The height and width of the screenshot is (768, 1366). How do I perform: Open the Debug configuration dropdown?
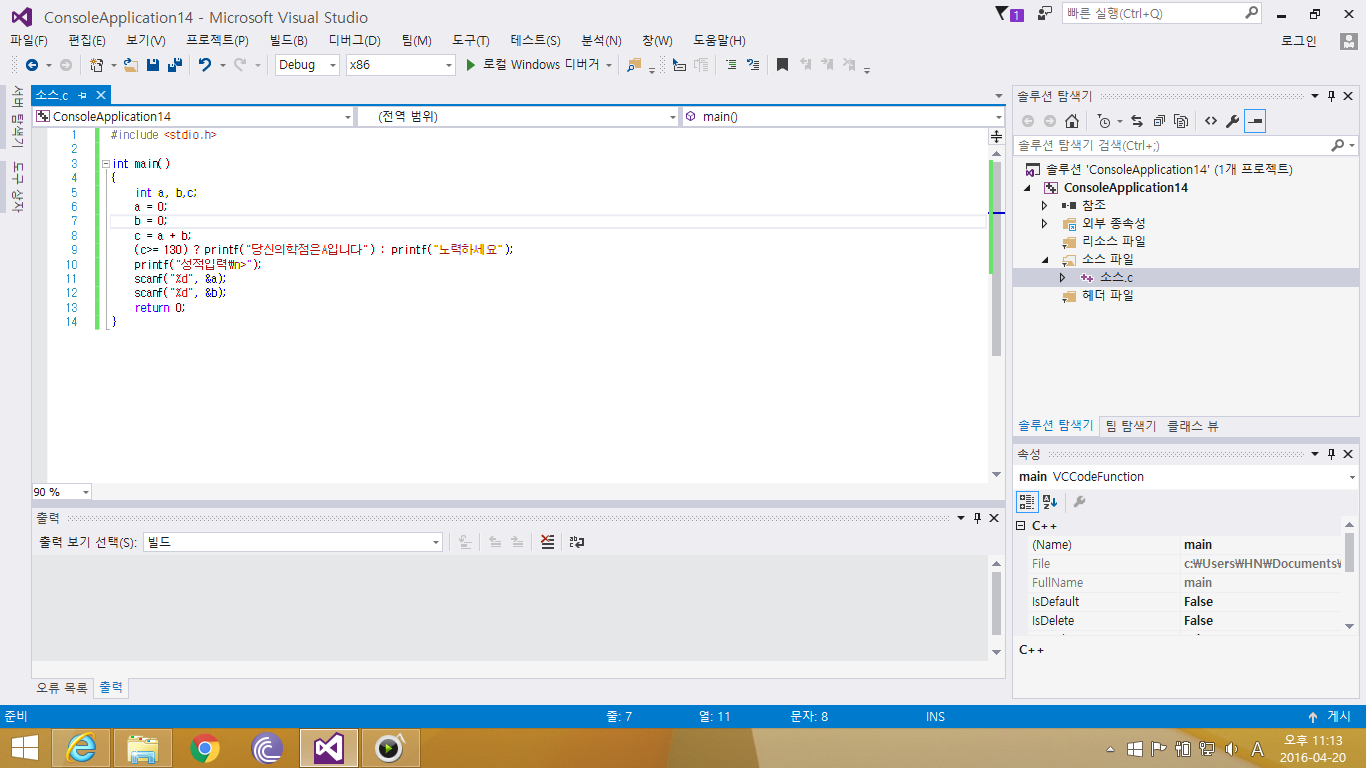[309, 65]
